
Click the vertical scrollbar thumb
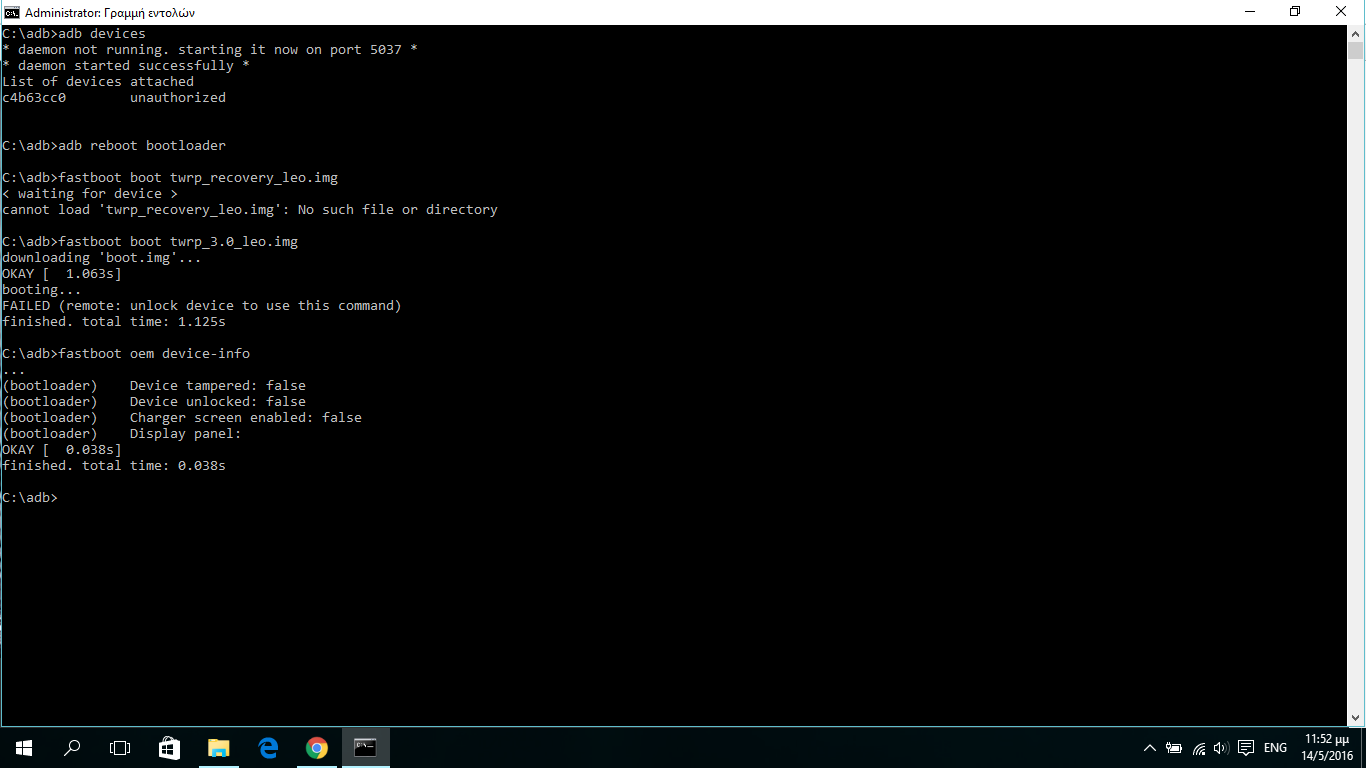click(1356, 52)
